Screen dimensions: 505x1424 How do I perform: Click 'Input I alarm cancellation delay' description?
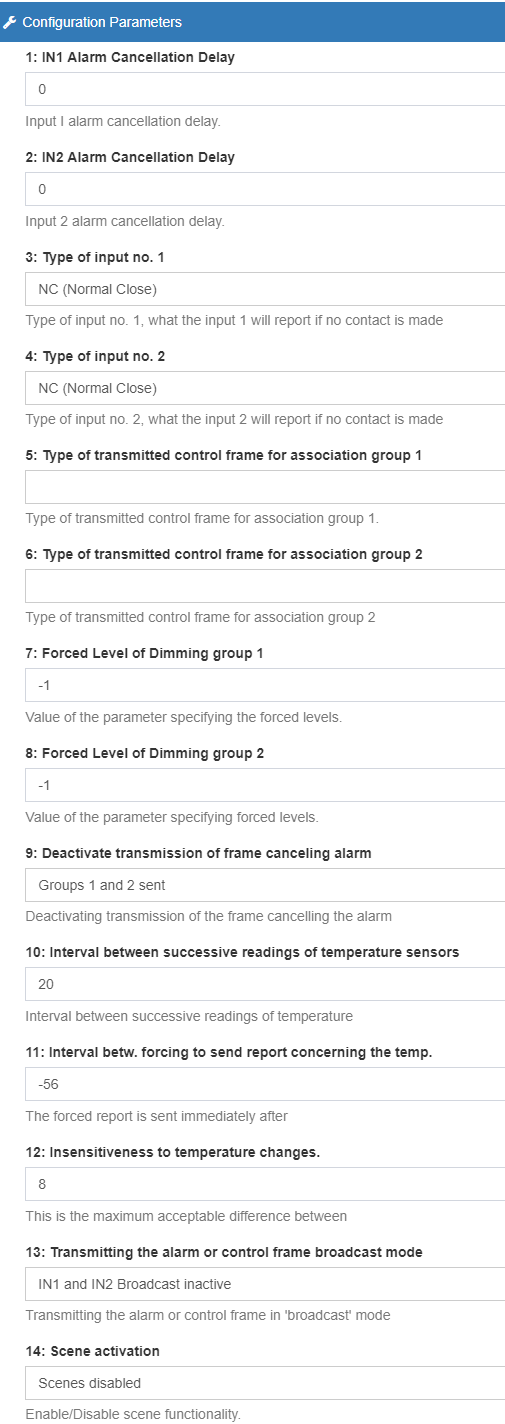(123, 121)
